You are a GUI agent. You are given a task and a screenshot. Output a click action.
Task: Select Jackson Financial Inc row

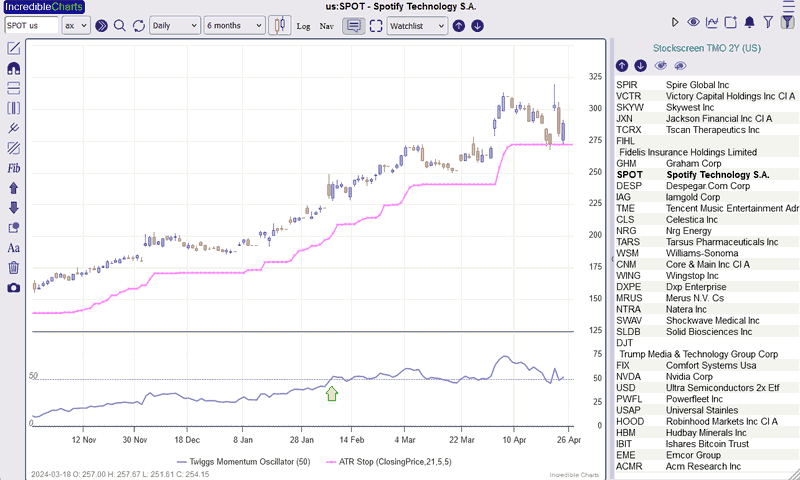tap(707, 118)
